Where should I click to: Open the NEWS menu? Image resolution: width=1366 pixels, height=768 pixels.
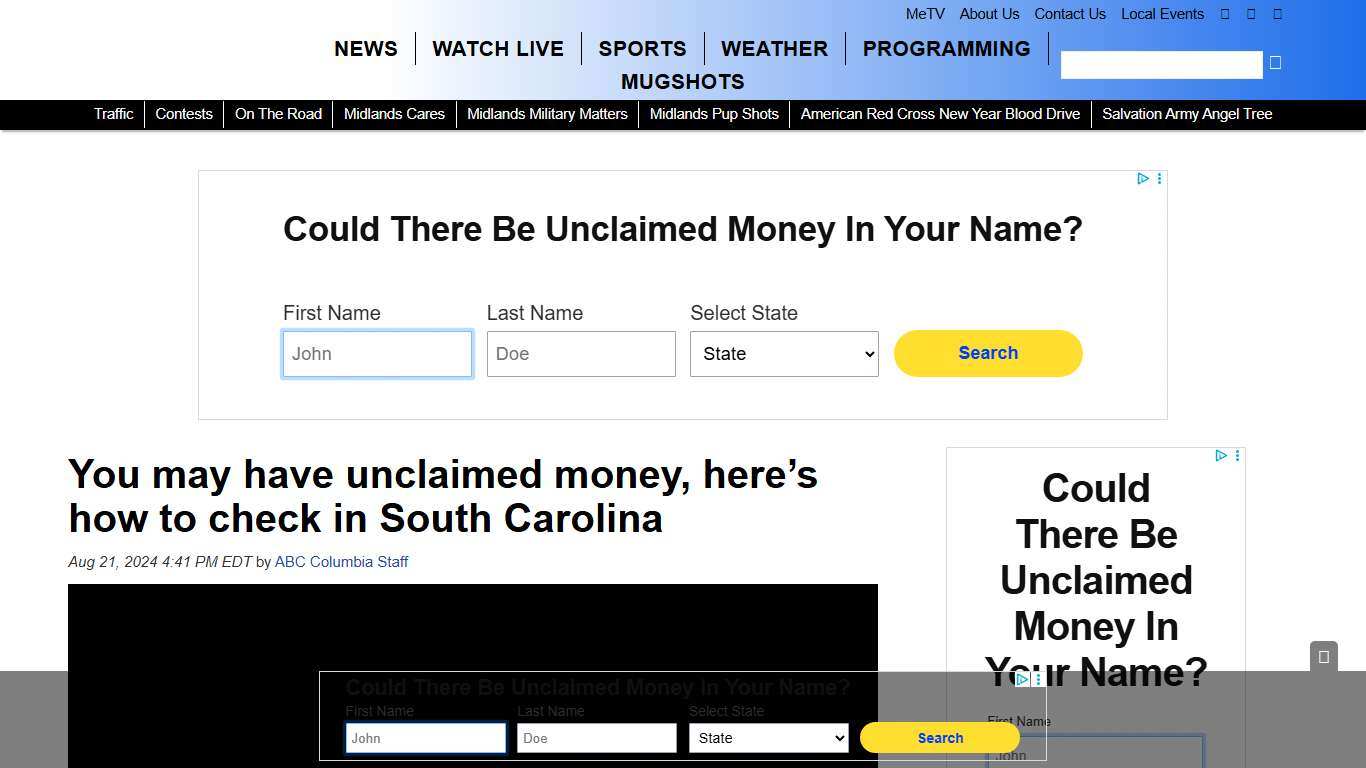click(x=365, y=48)
